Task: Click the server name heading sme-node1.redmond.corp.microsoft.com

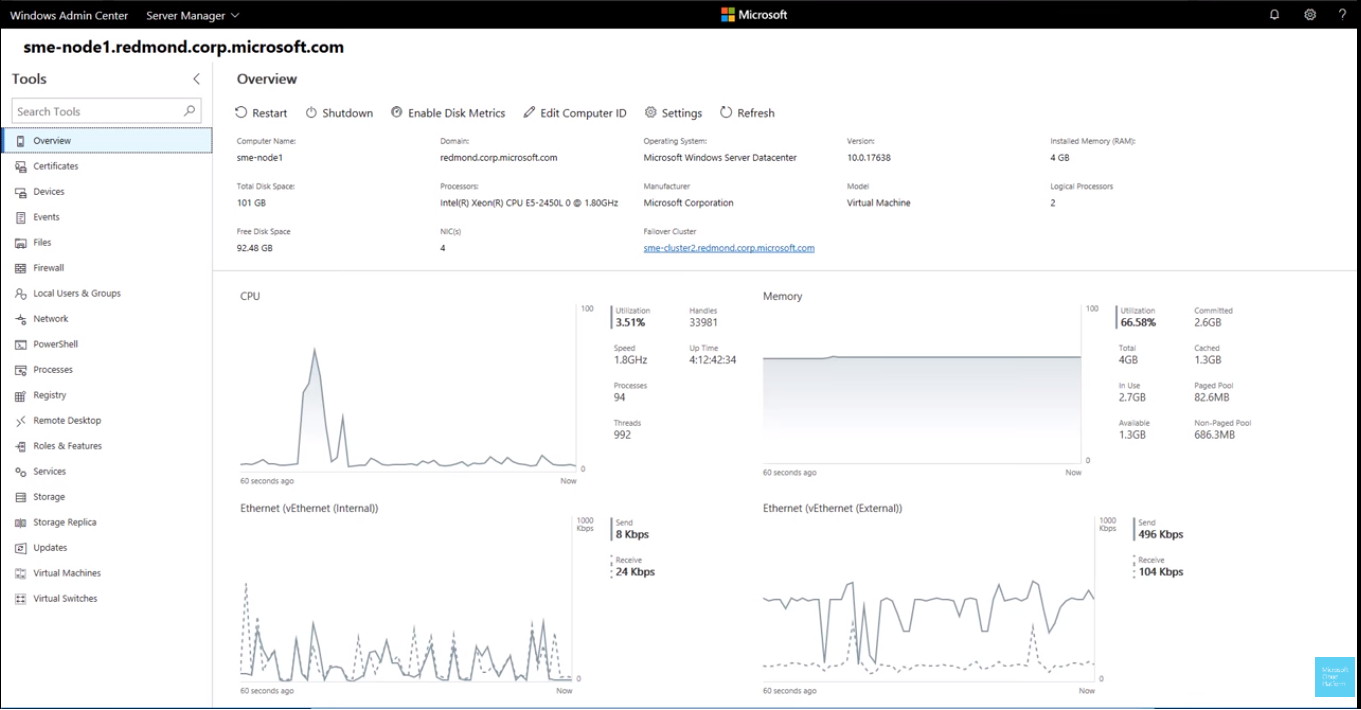Action: click(184, 47)
